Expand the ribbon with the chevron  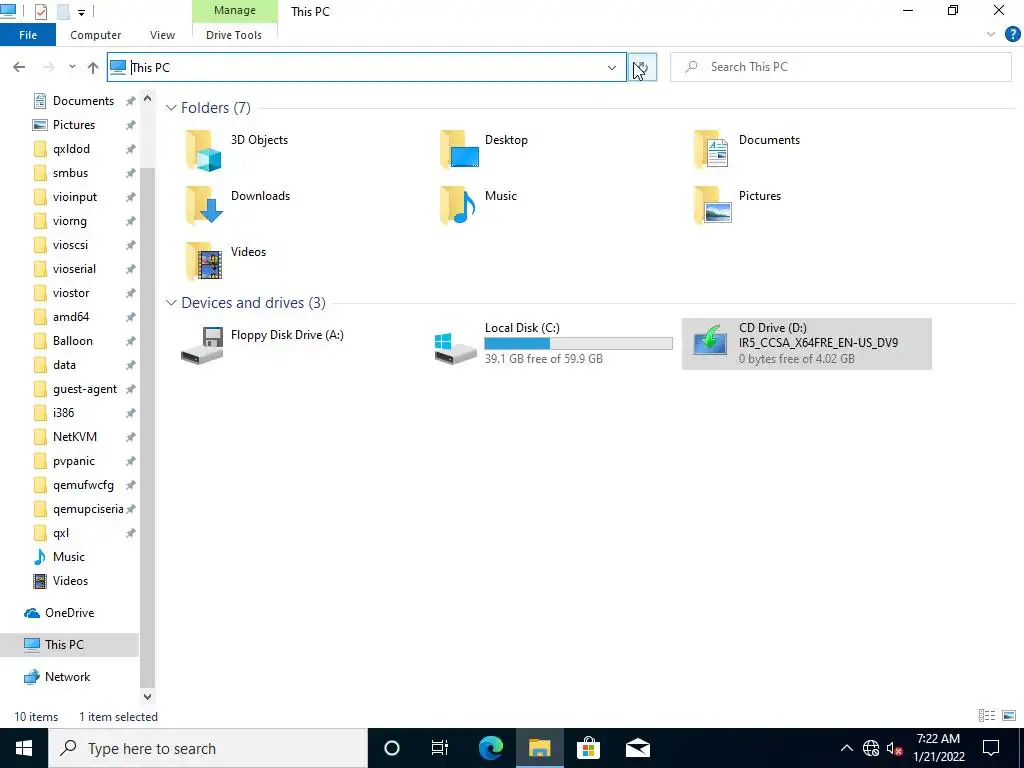(991, 35)
